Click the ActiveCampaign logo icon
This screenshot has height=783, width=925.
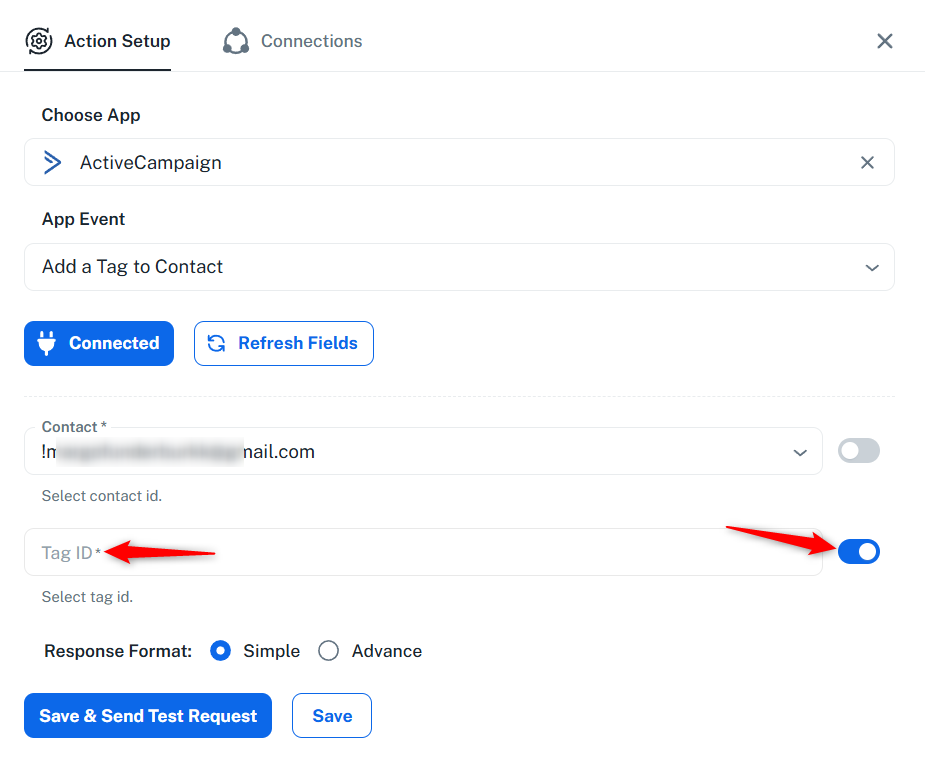(53, 162)
